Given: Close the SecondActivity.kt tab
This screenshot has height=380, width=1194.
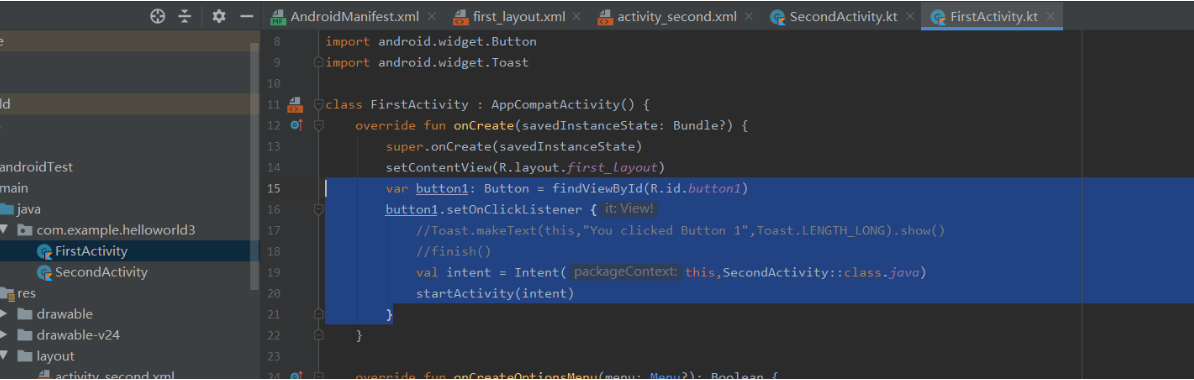Looking at the screenshot, I should click(909, 17).
